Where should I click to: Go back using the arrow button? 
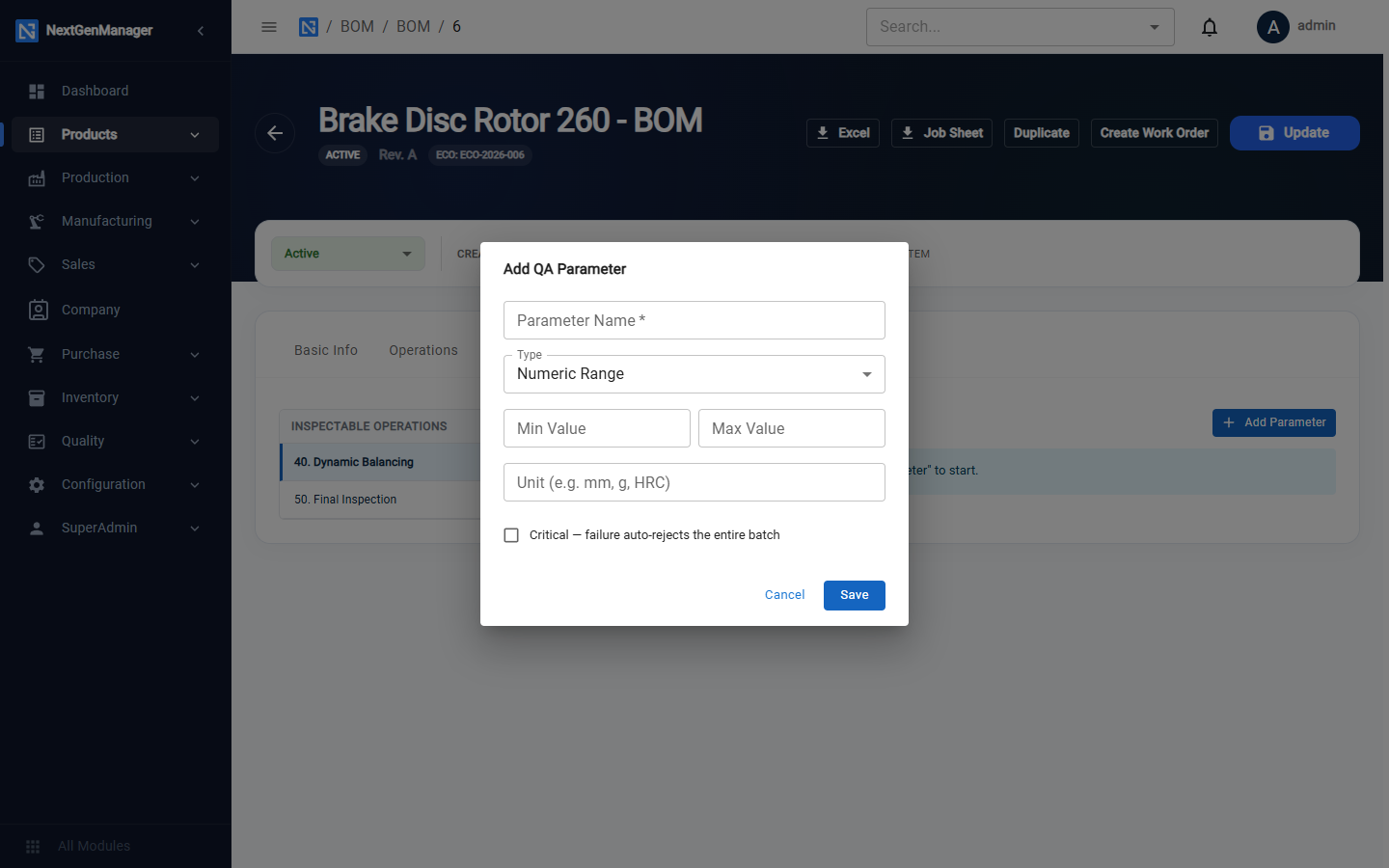coord(275,133)
